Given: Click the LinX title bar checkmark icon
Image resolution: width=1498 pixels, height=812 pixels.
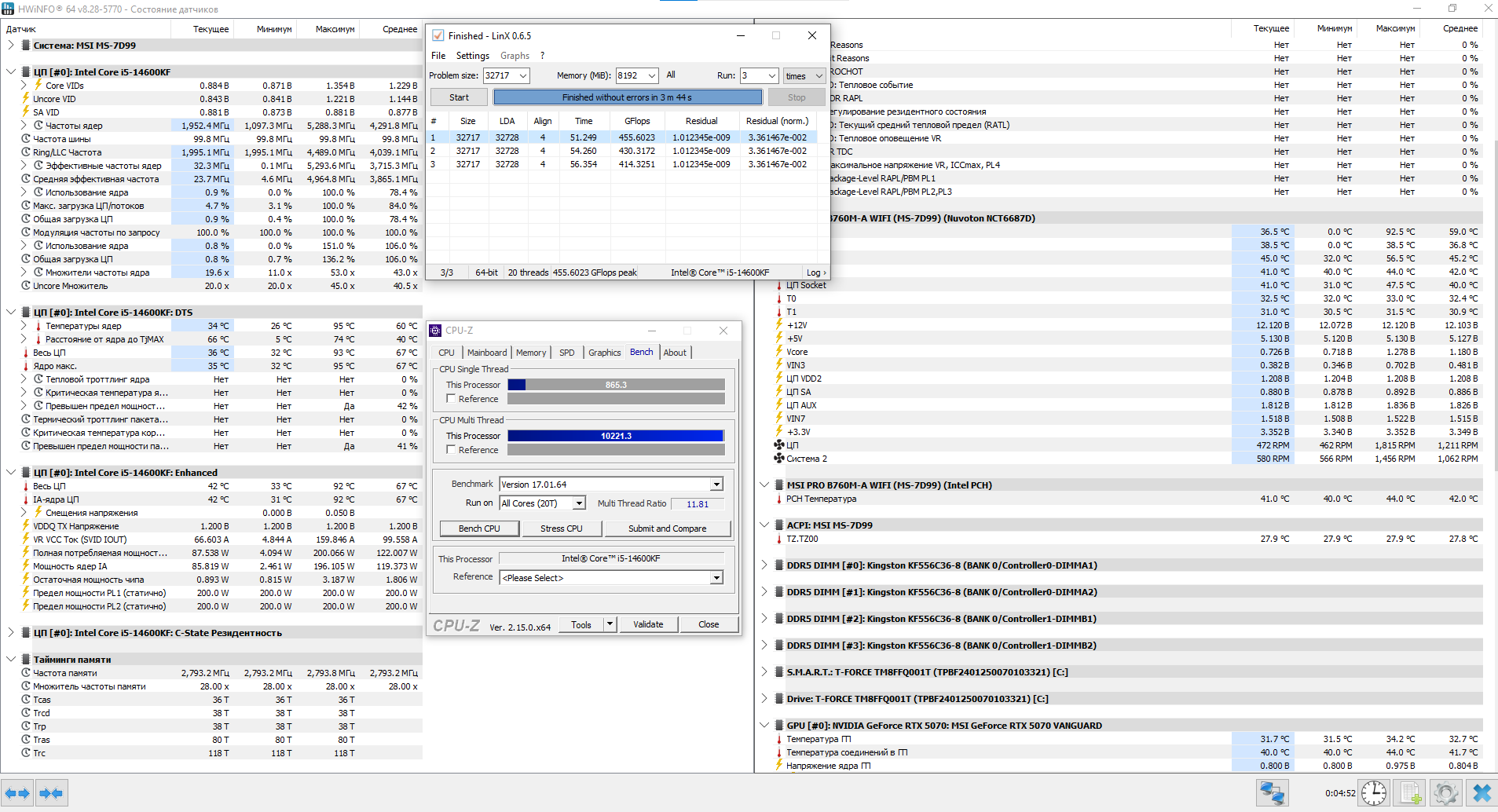Looking at the screenshot, I should point(438,35).
